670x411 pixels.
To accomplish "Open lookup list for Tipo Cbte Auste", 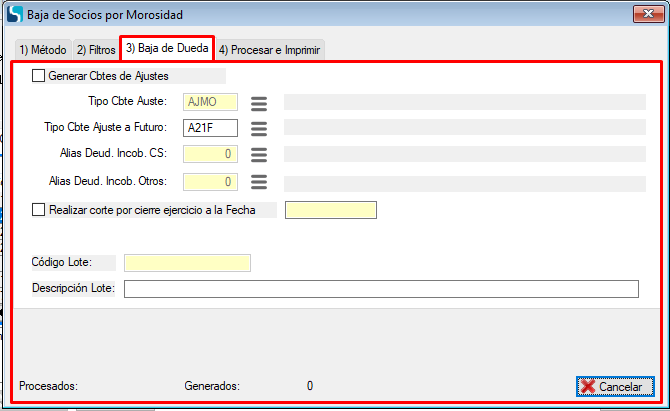I will click(x=259, y=102).
